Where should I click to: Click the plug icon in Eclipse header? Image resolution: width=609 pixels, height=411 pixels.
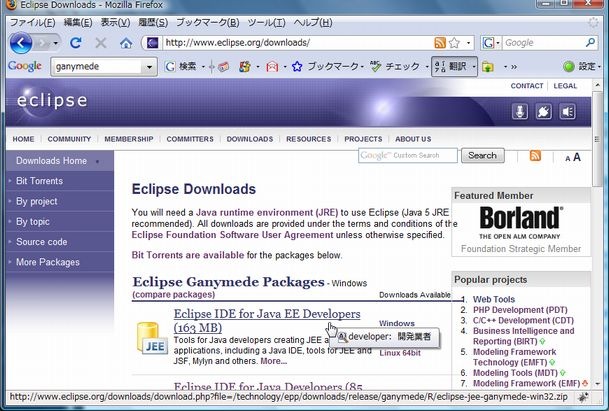click(544, 111)
